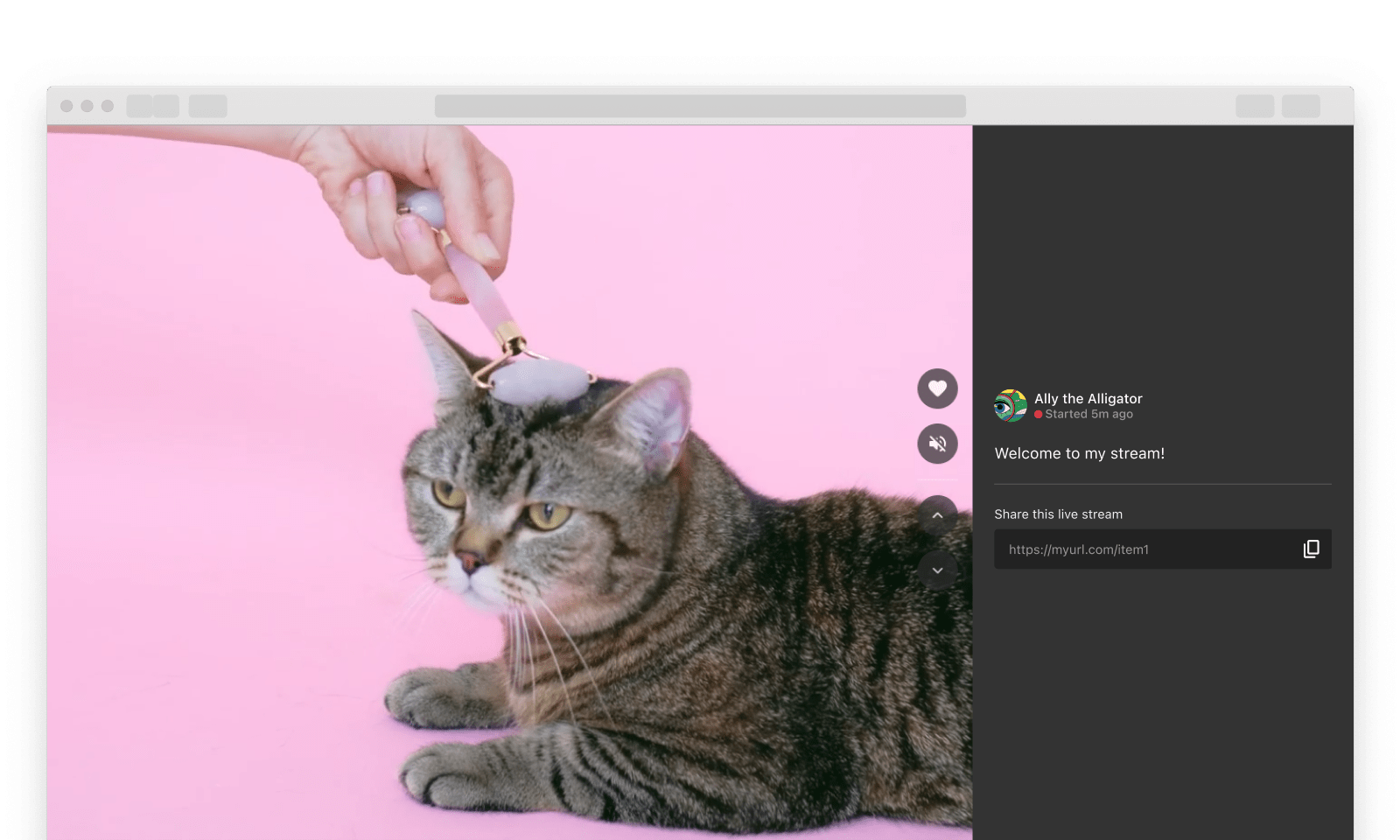
Task: Click the Welcome to my stream message
Action: point(1079,453)
